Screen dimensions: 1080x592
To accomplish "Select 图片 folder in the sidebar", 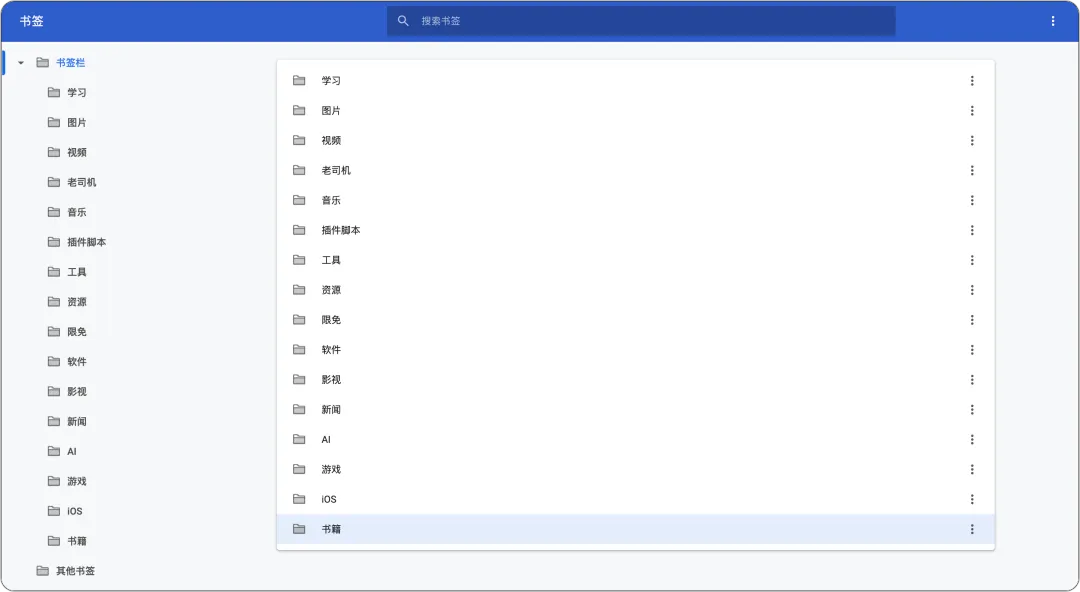I will [x=76, y=123].
